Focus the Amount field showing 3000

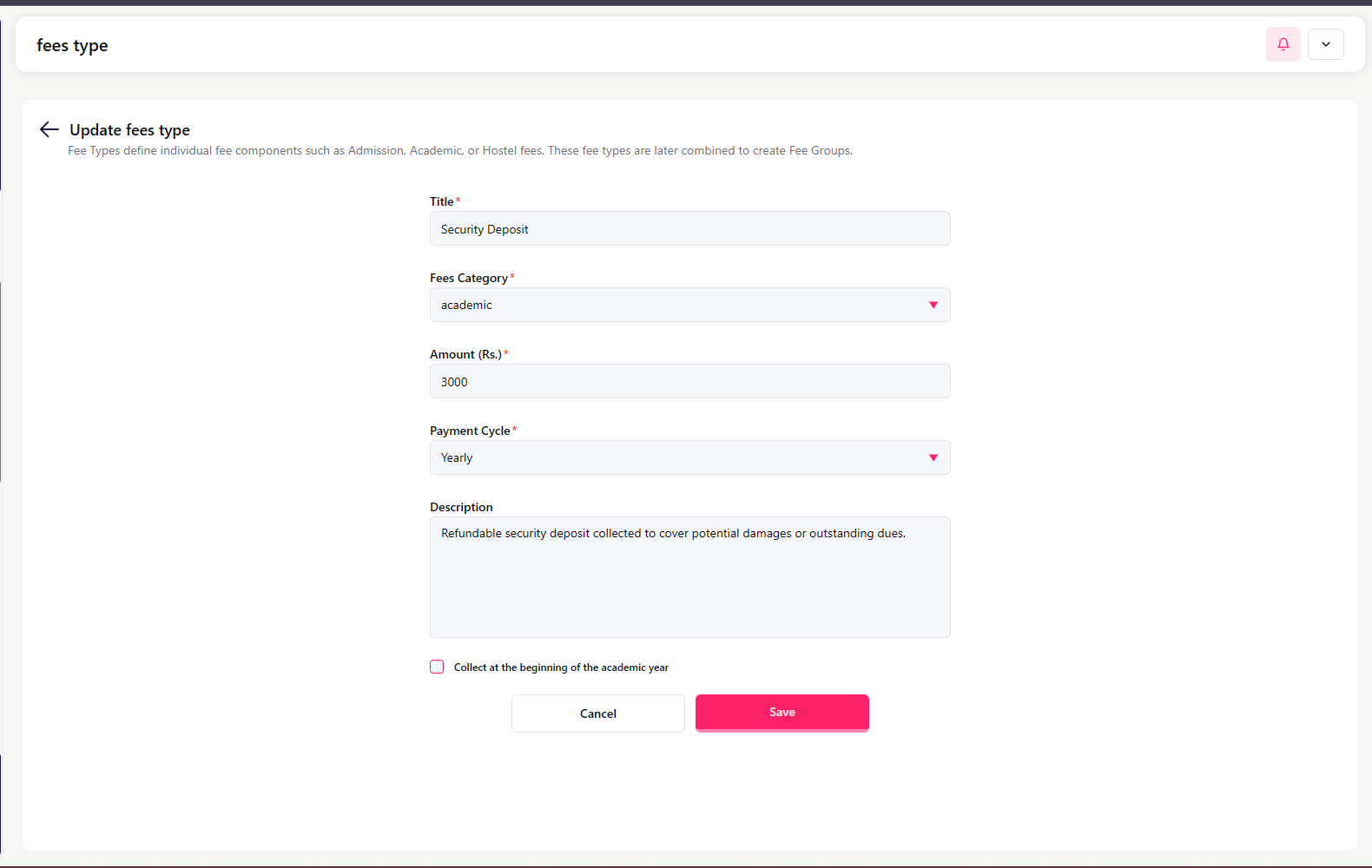[x=689, y=382]
